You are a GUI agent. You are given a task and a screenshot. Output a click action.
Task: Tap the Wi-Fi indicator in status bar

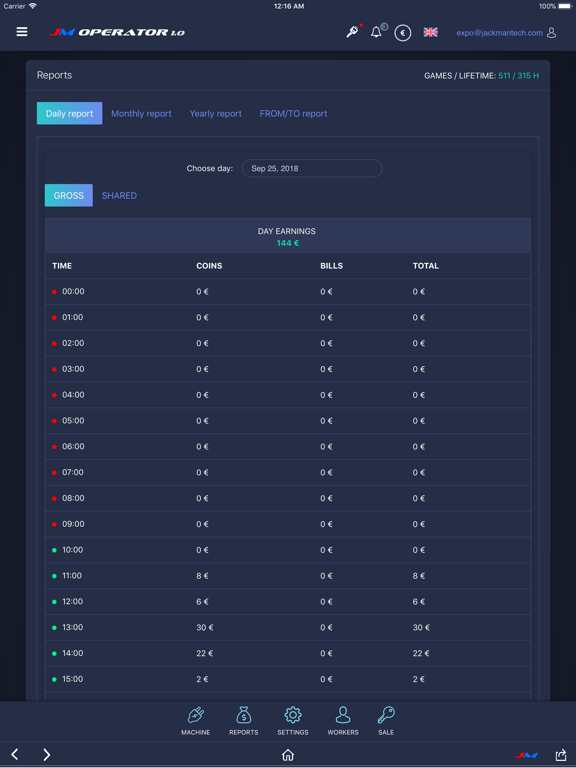[32, 6]
